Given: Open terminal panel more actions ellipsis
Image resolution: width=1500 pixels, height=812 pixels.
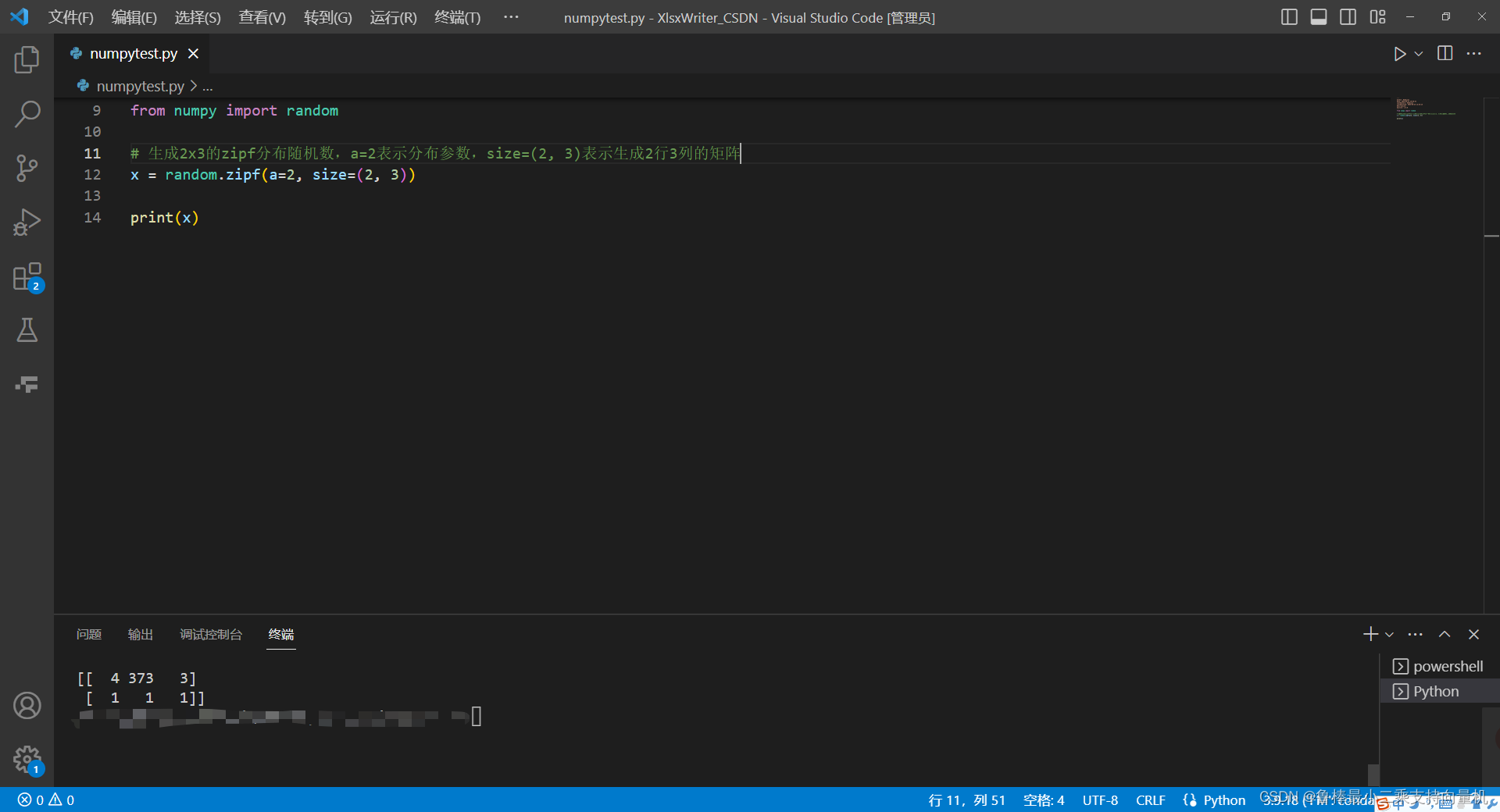Looking at the screenshot, I should point(1415,634).
